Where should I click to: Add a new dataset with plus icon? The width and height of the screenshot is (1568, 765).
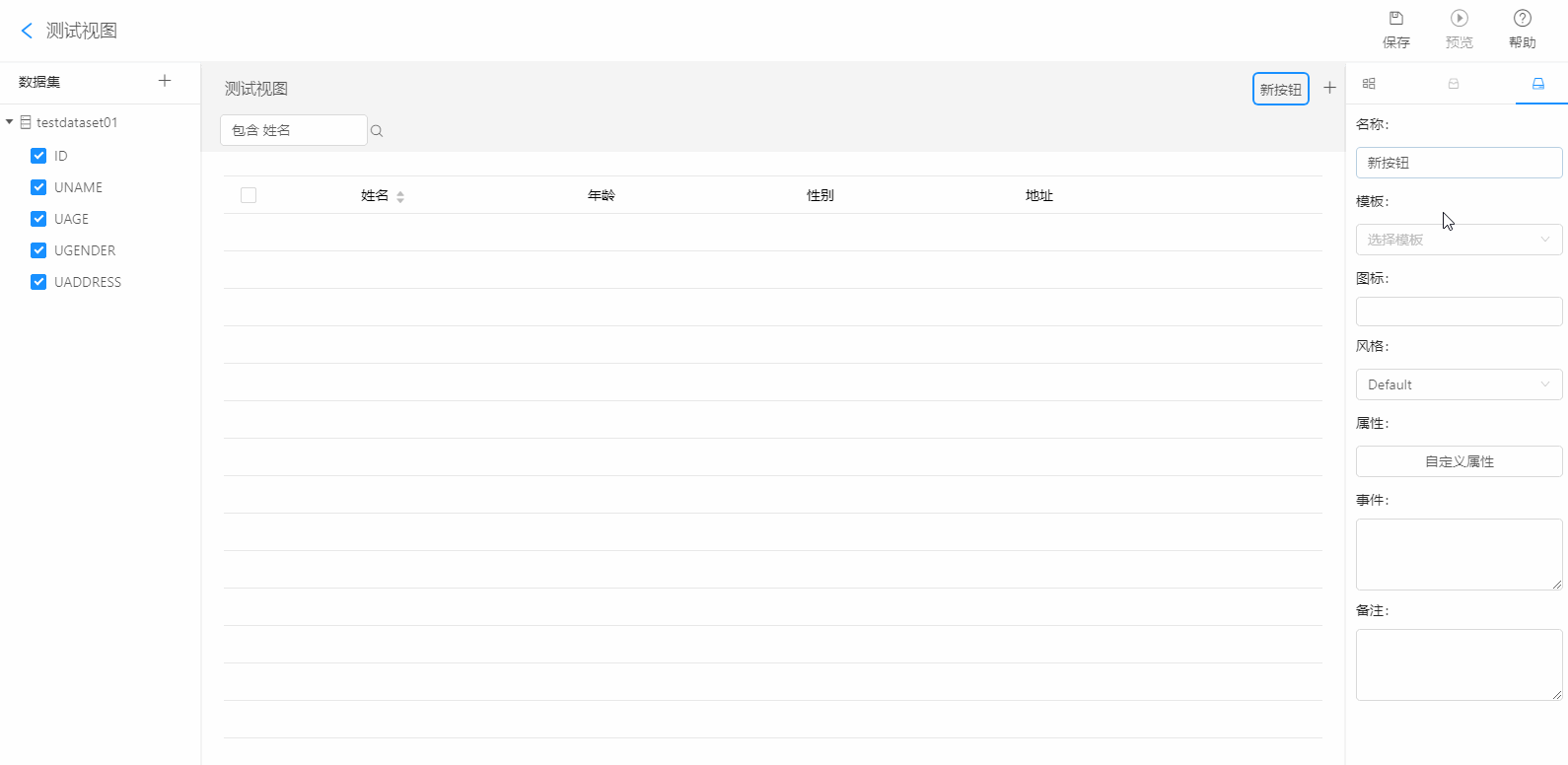pyautogui.click(x=165, y=81)
